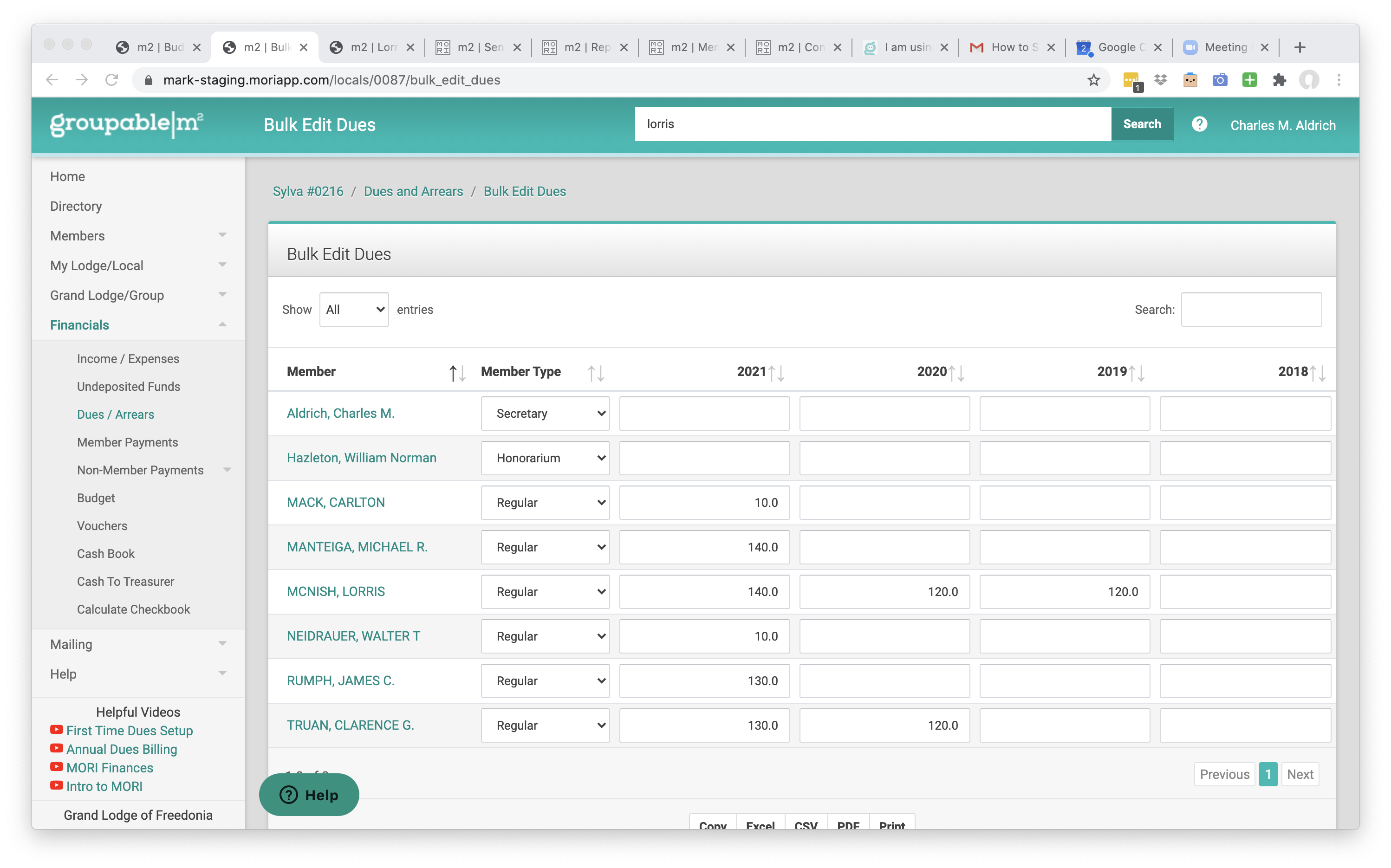Click the header Search button
This screenshot has width=1391, height=868.
(x=1142, y=124)
